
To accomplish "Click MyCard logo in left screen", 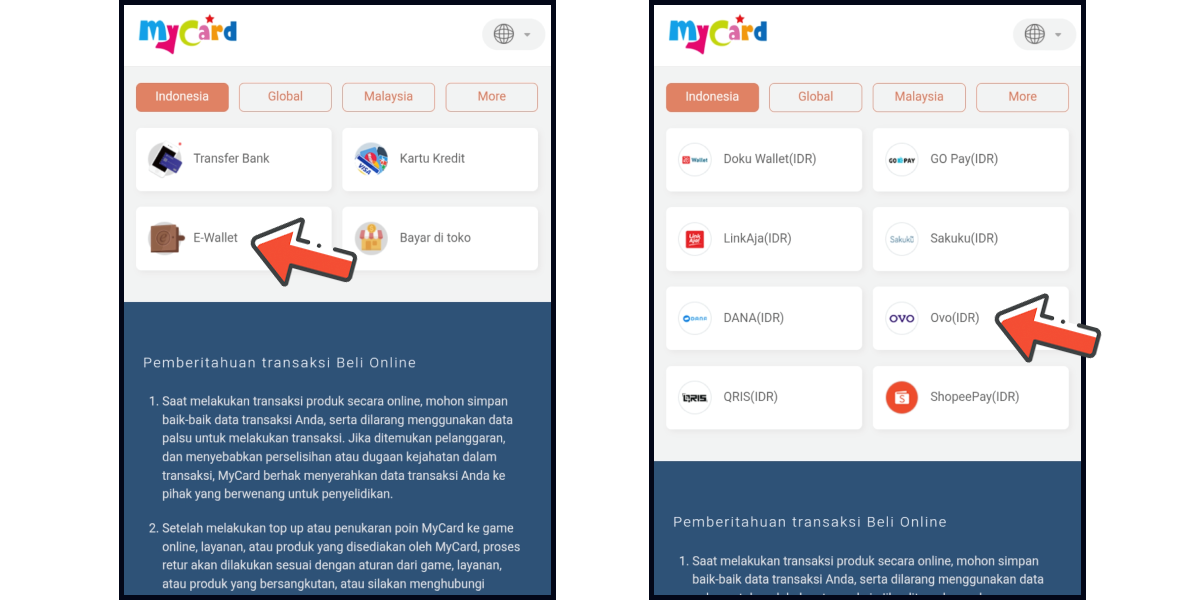I will 188,33.
